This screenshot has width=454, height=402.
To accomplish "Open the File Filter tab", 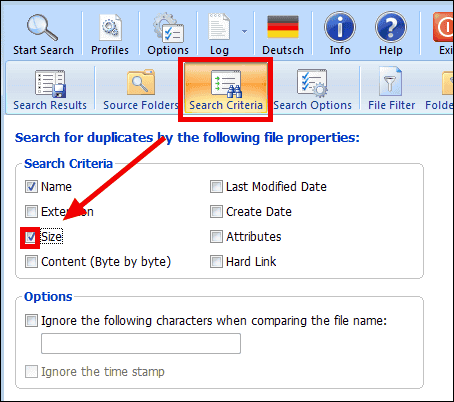I will pyautogui.click(x=391, y=89).
